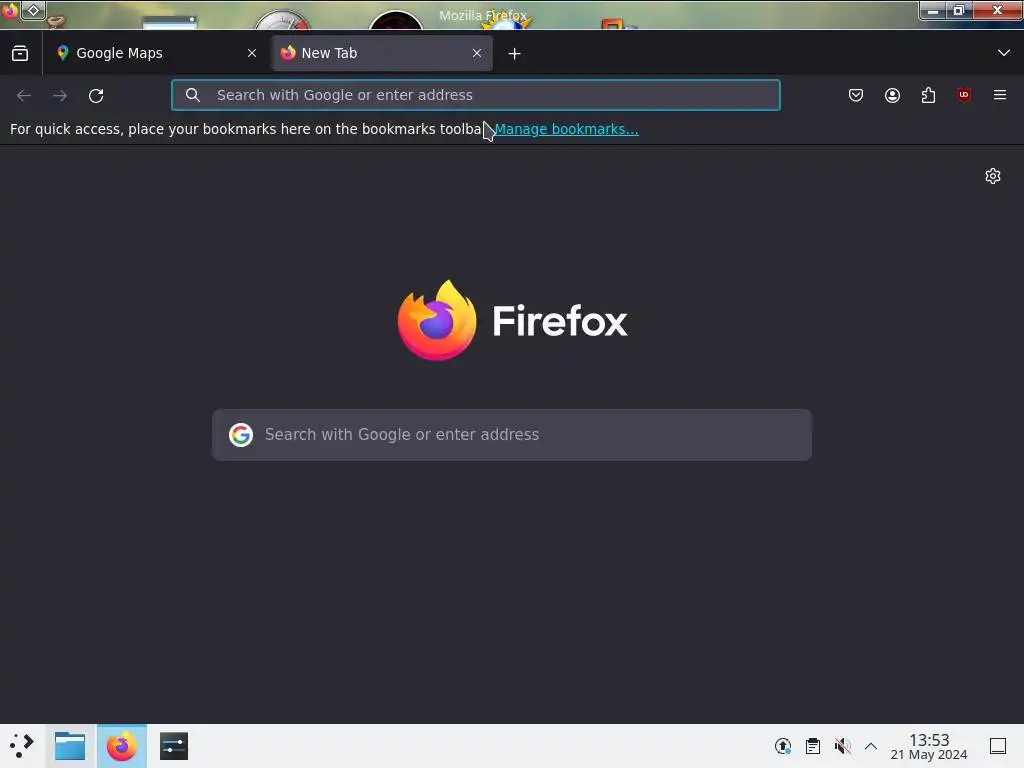
Task: Select the New Tab tab
Action: click(382, 53)
